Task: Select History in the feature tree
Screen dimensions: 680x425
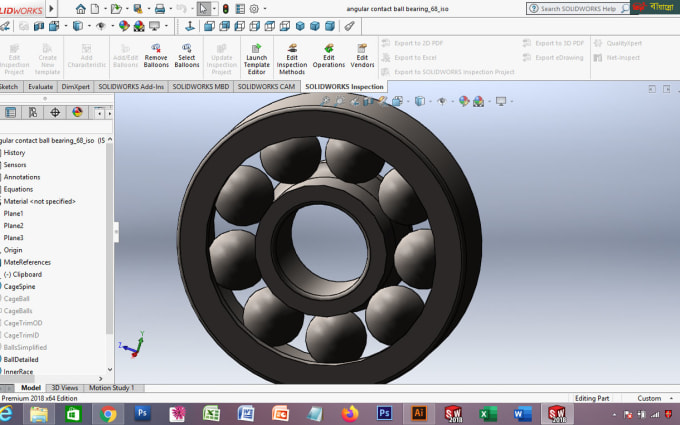Action: pyautogui.click(x=14, y=153)
